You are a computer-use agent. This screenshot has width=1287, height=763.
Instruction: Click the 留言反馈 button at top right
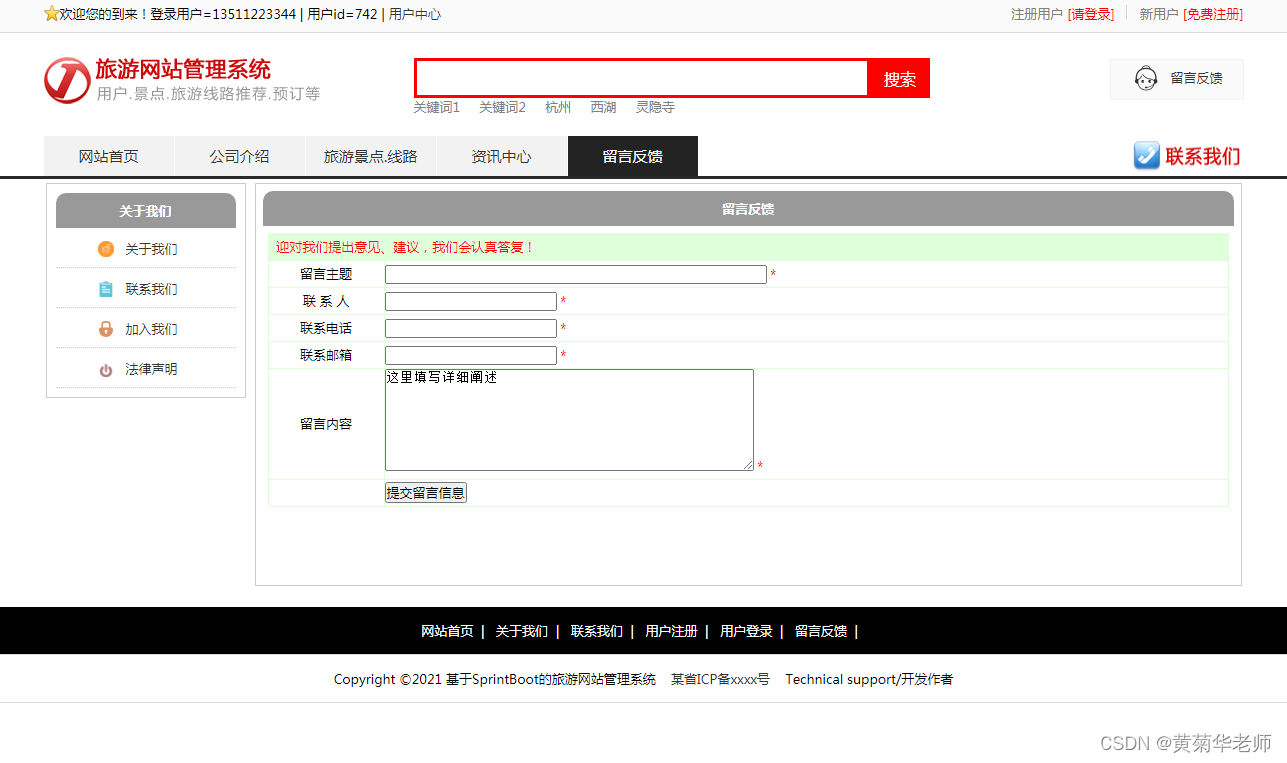[x=1177, y=79]
